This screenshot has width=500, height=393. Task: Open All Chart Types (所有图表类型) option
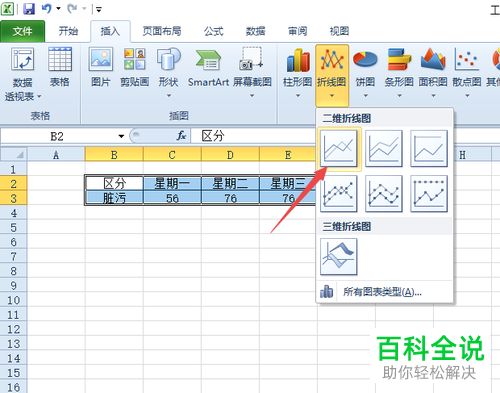384,292
